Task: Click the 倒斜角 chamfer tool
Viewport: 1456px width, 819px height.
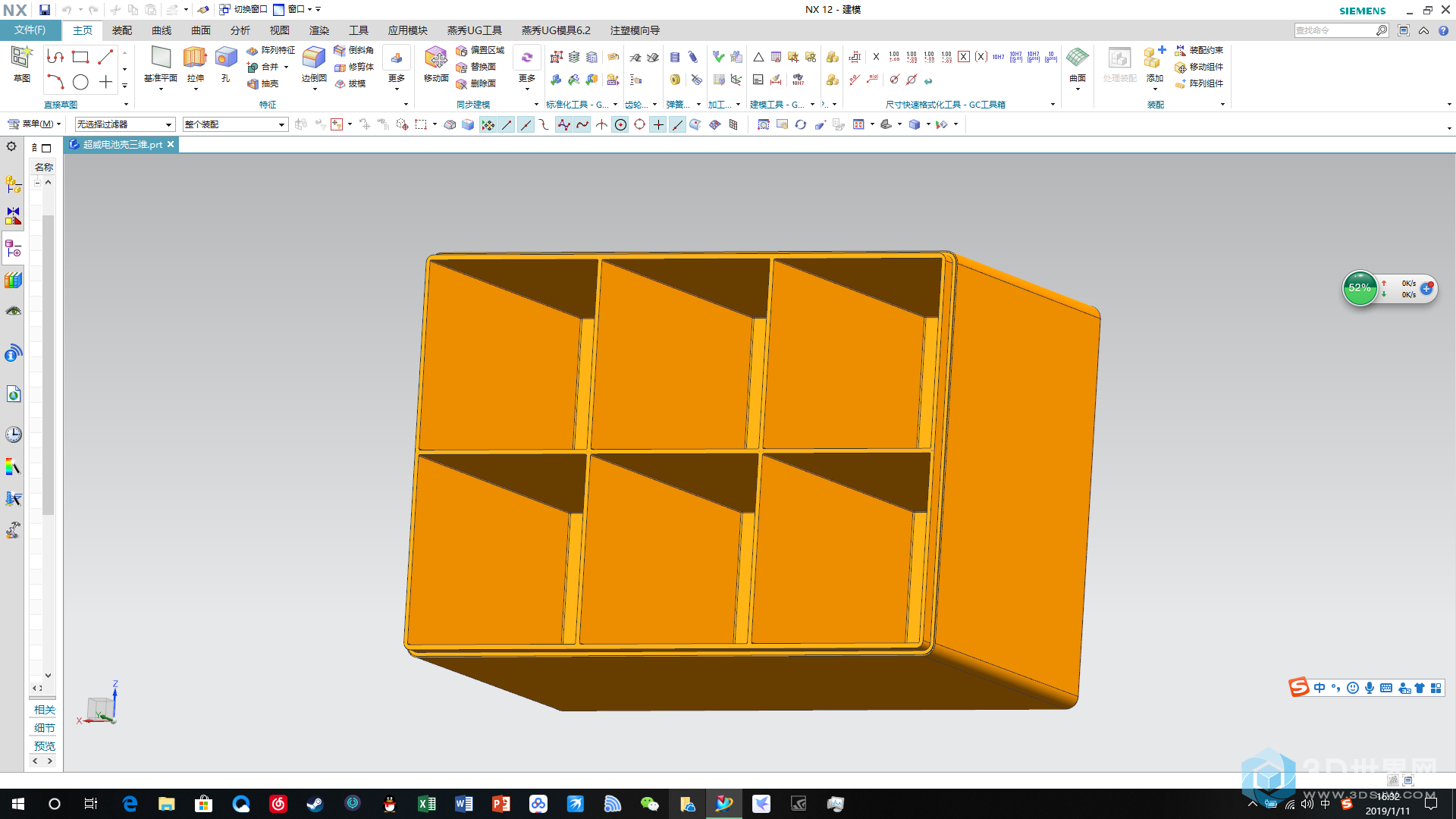Action: (354, 50)
